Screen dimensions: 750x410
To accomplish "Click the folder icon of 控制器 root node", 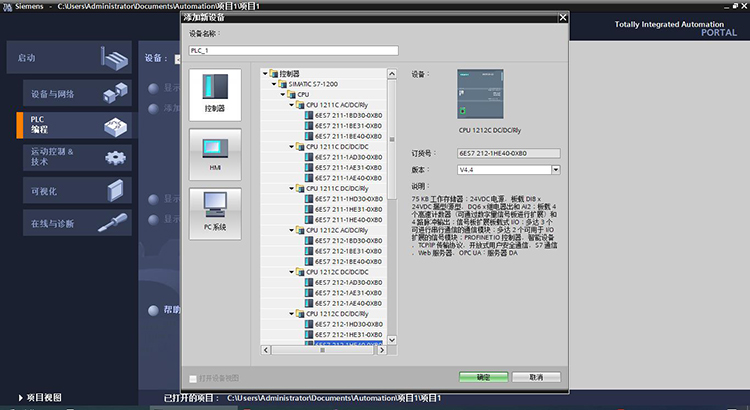I will (x=274, y=74).
